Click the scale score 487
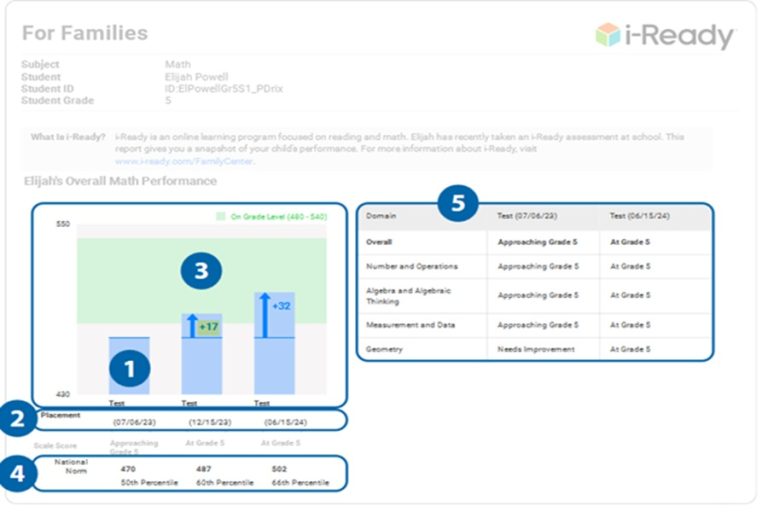The image size is (768, 512). click(x=203, y=469)
